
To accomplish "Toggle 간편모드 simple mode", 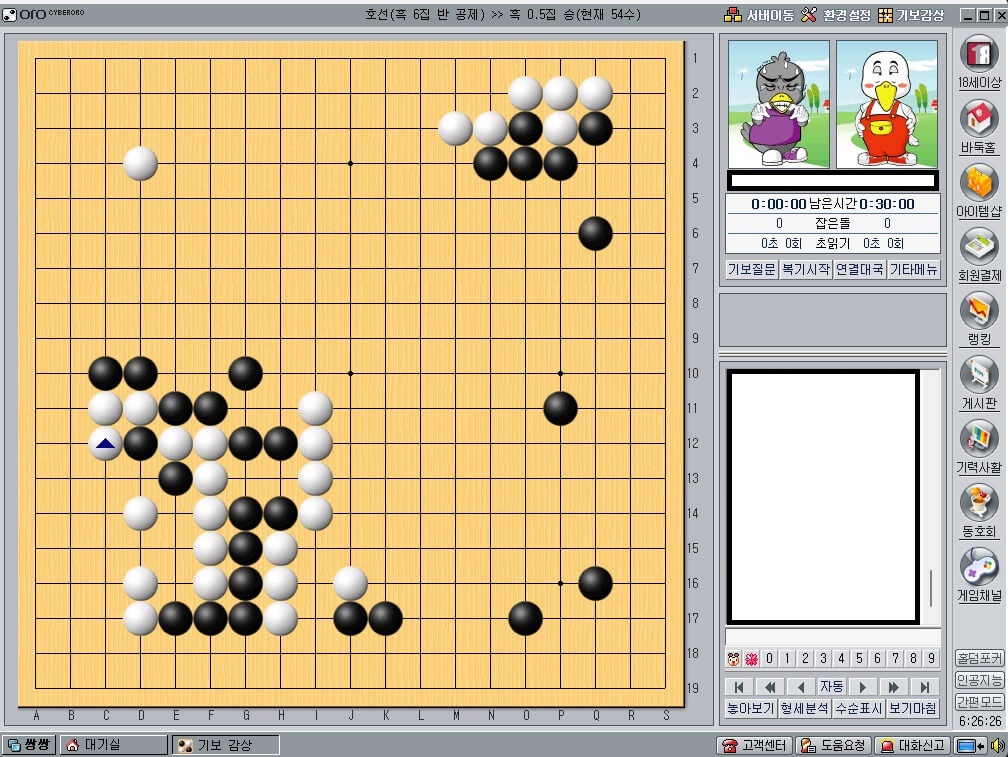I will click(979, 702).
